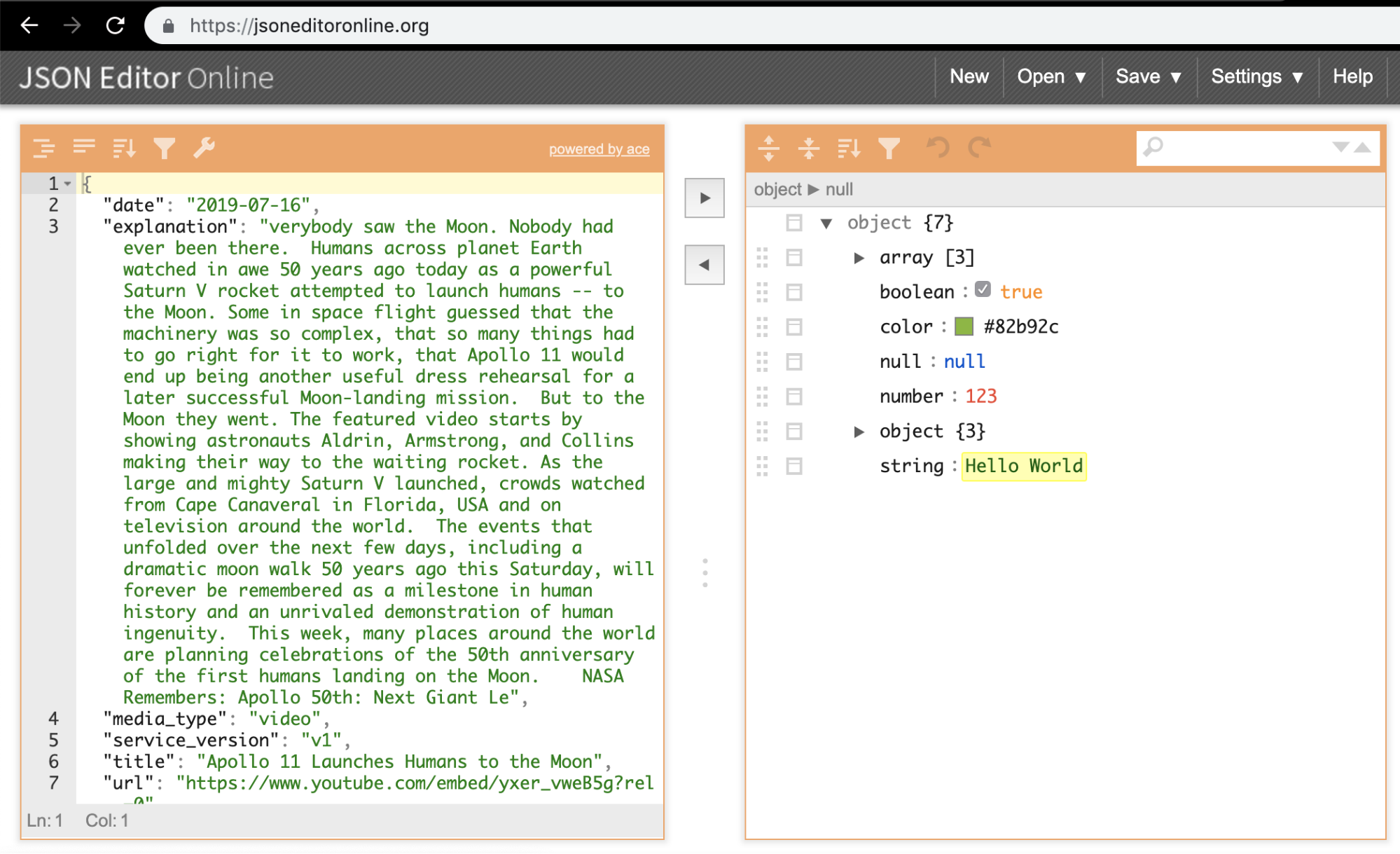Open actions menu for color row
The image size is (1400, 854).
(x=793, y=327)
